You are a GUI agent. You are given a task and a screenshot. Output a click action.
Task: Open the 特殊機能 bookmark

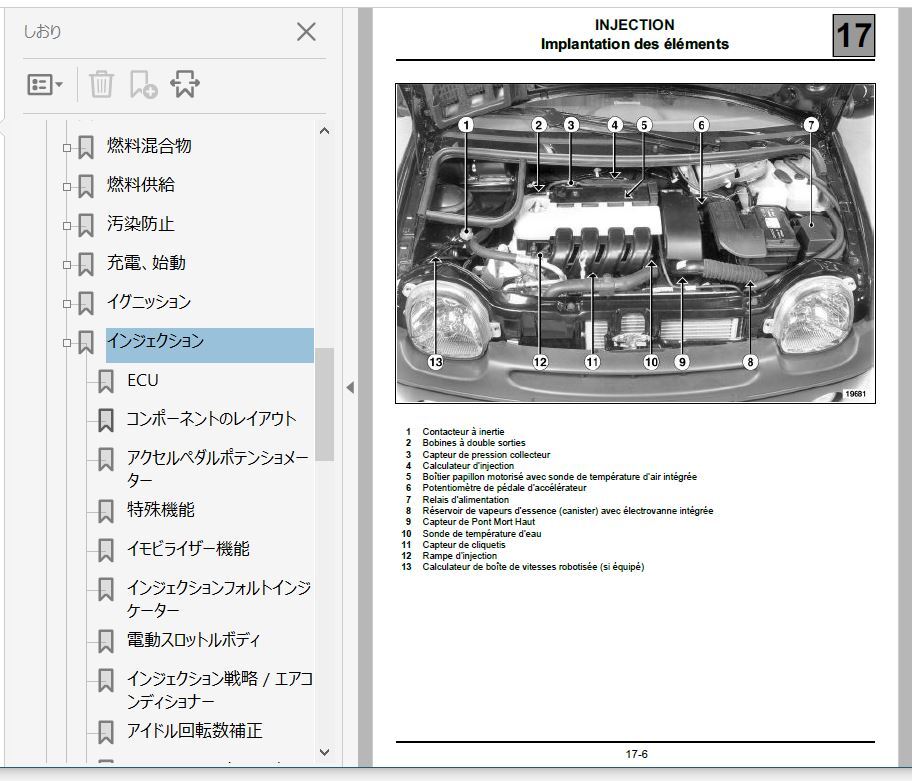pyautogui.click(x=161, y=510)
